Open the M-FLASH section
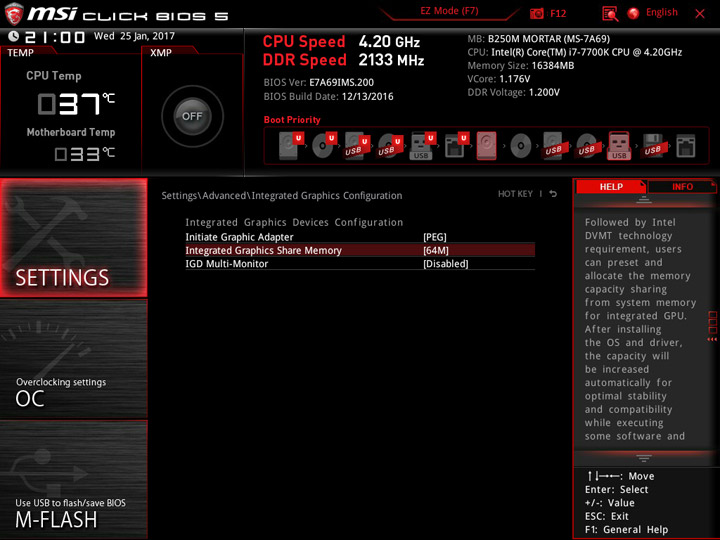Viewport: 720px width, 540px height. pos(73,479)
